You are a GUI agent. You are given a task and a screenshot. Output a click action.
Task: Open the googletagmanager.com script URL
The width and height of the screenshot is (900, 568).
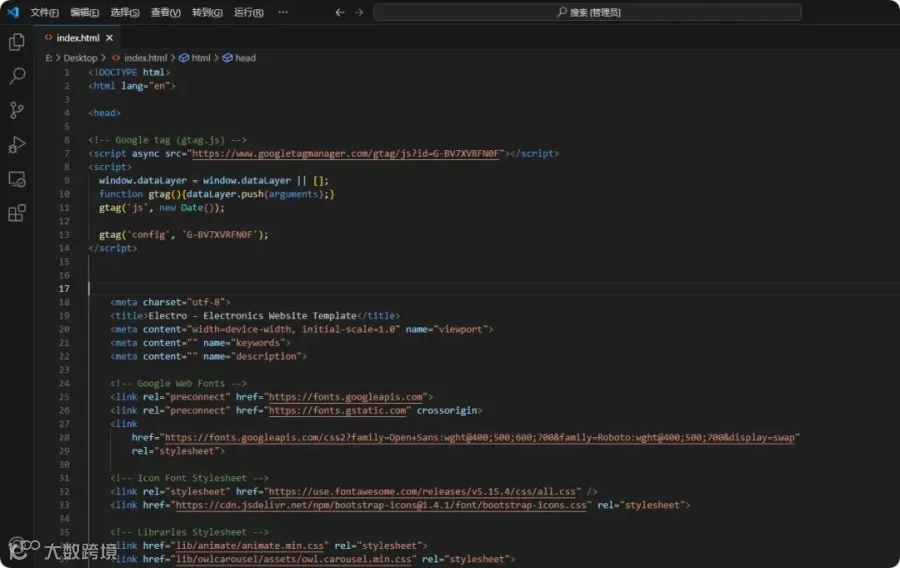346,154
